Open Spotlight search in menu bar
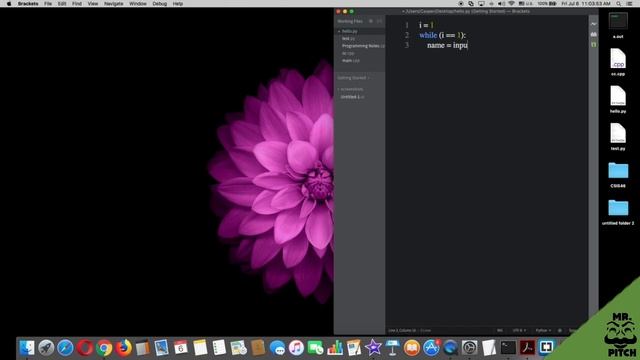Viewport: 640px width, 360px height. [x=619, y=4]
